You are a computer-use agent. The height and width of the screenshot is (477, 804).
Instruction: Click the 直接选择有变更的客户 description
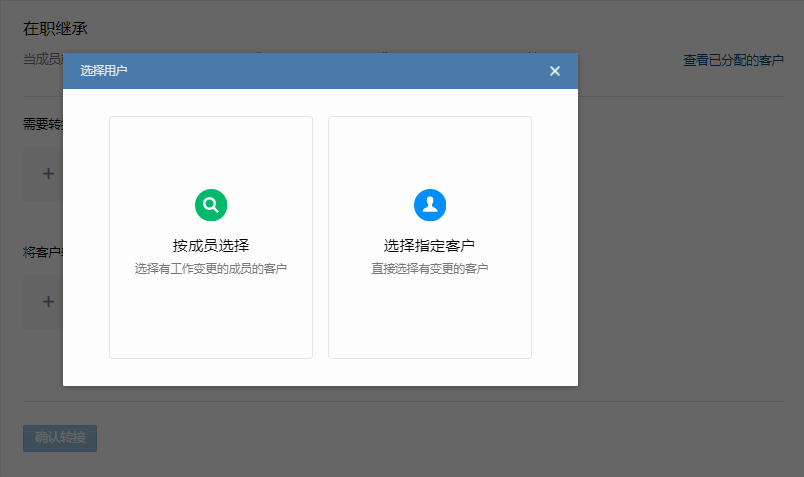coord(429,269)
